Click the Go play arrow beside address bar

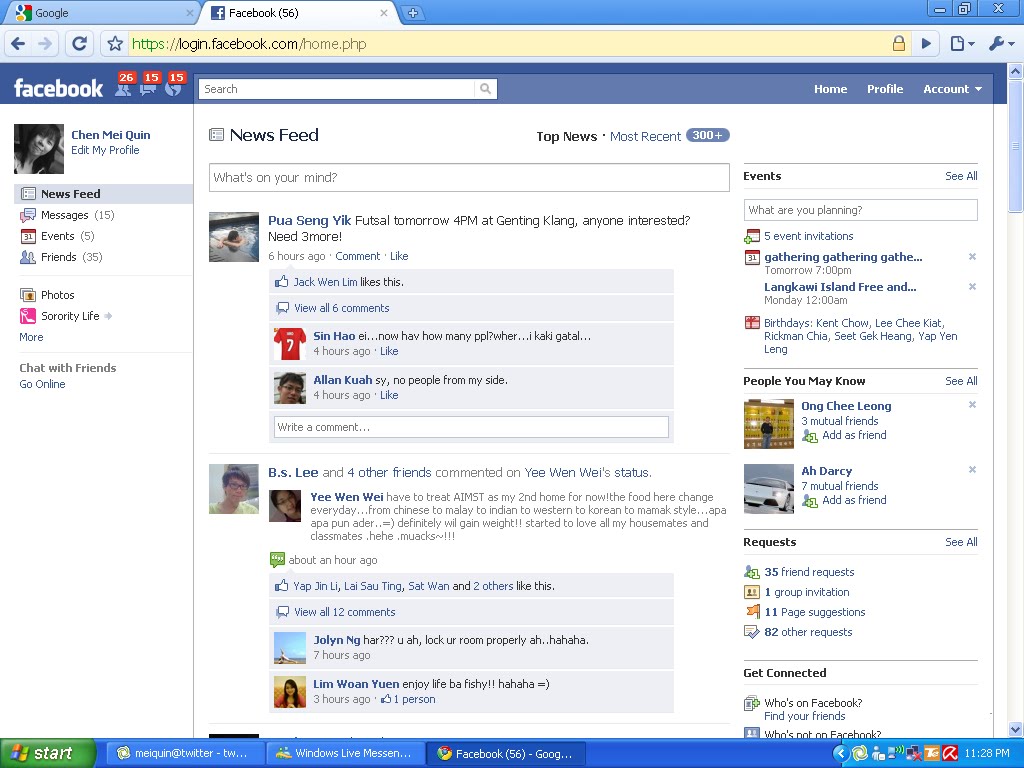[926, 44]
